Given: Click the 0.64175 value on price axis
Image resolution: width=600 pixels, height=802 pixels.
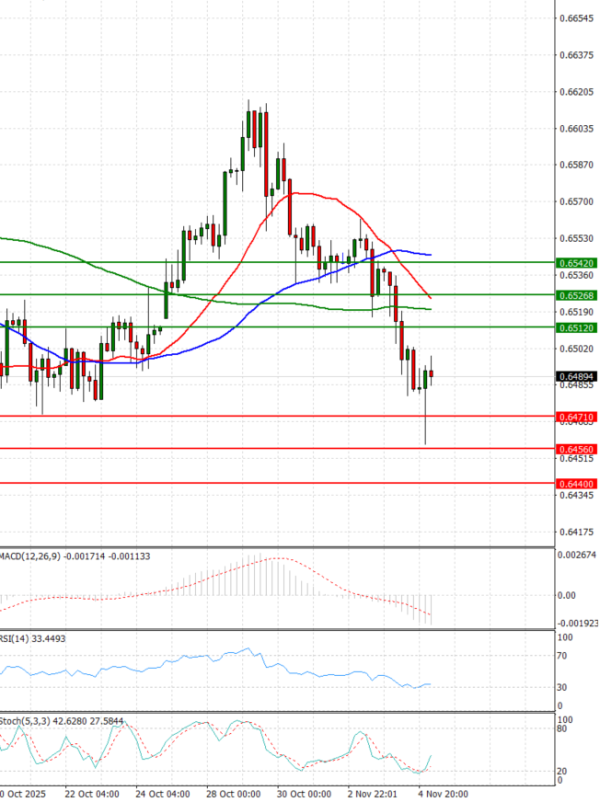Looking at the screenshot, I should [576, 532].
